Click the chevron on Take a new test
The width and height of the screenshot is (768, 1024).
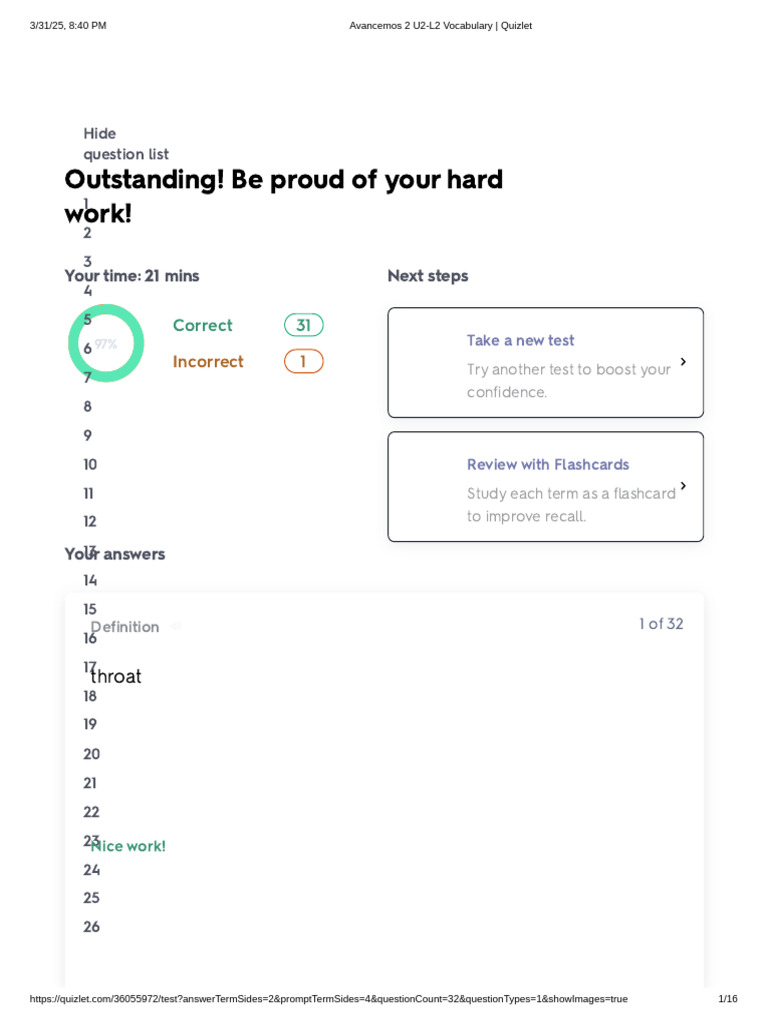[x=683, y=362]
